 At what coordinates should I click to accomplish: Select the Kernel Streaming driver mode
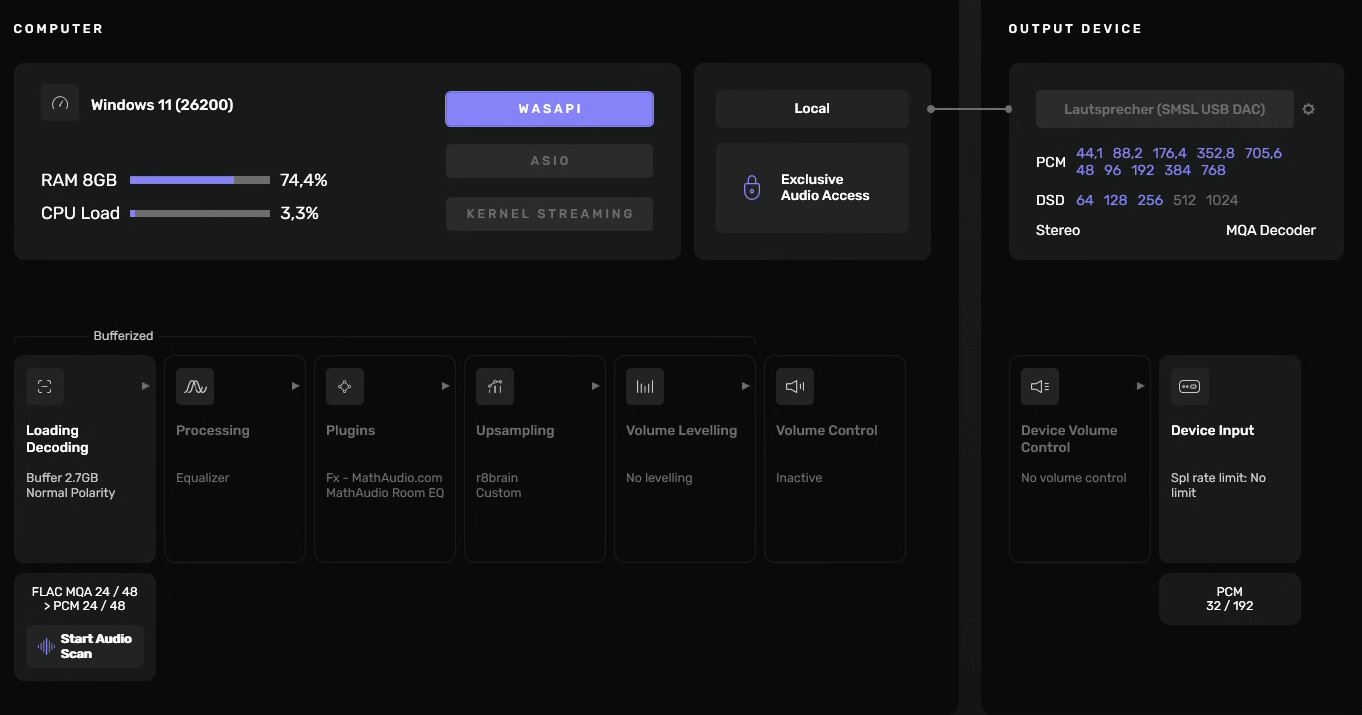tap(549, 214)
